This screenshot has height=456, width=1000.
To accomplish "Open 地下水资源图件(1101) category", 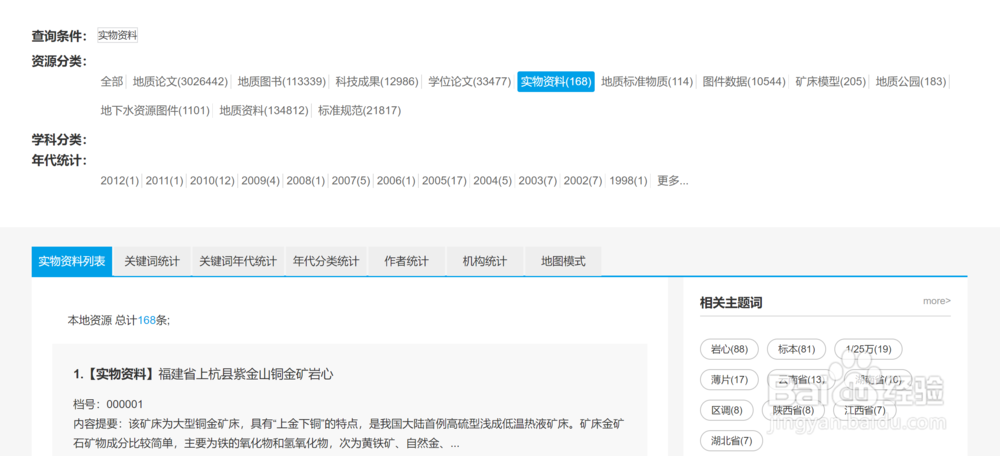I will click(x=155, y=110).
